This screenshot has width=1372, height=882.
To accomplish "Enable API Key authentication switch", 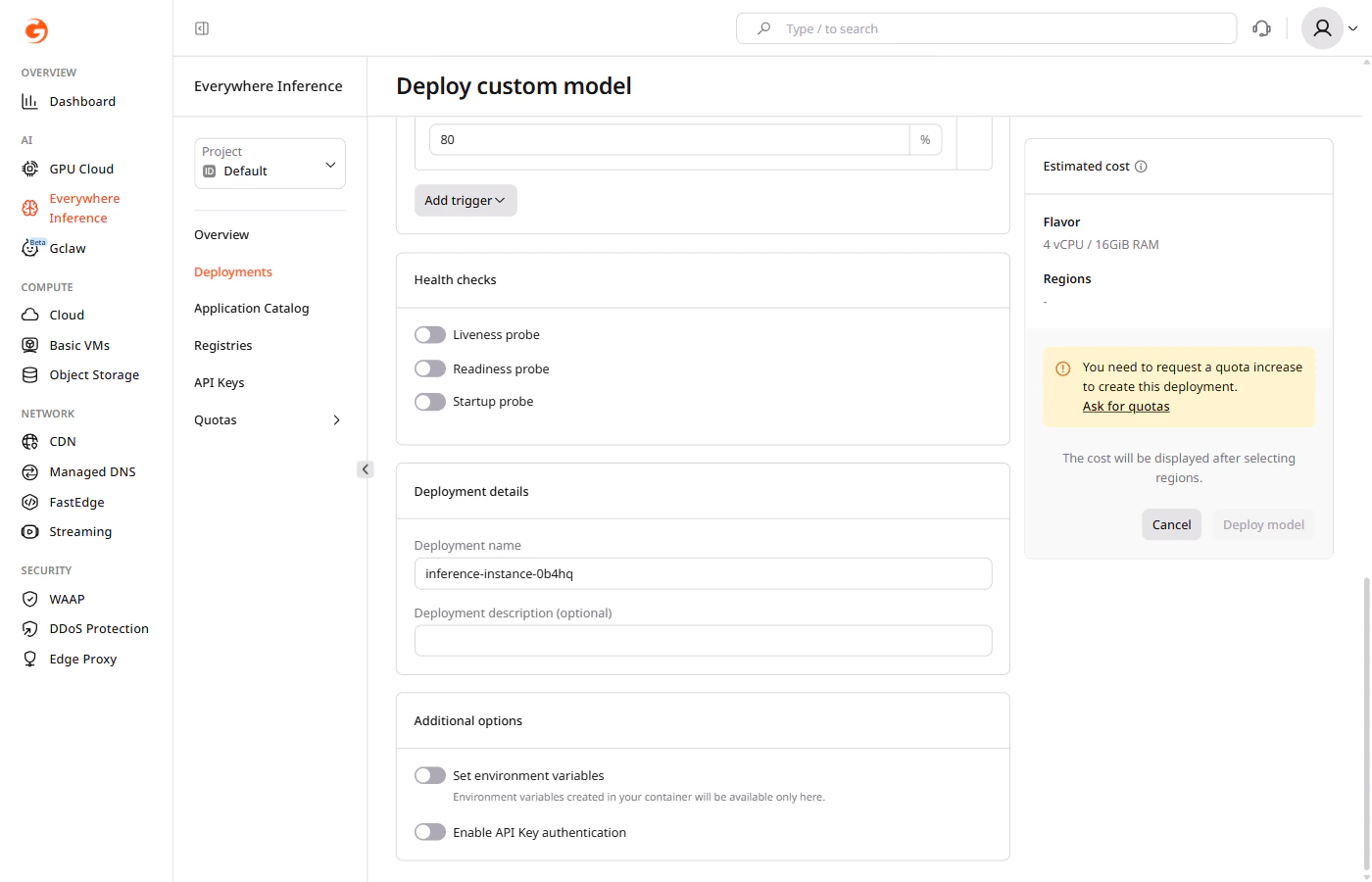I will click(x=430, y=832).
